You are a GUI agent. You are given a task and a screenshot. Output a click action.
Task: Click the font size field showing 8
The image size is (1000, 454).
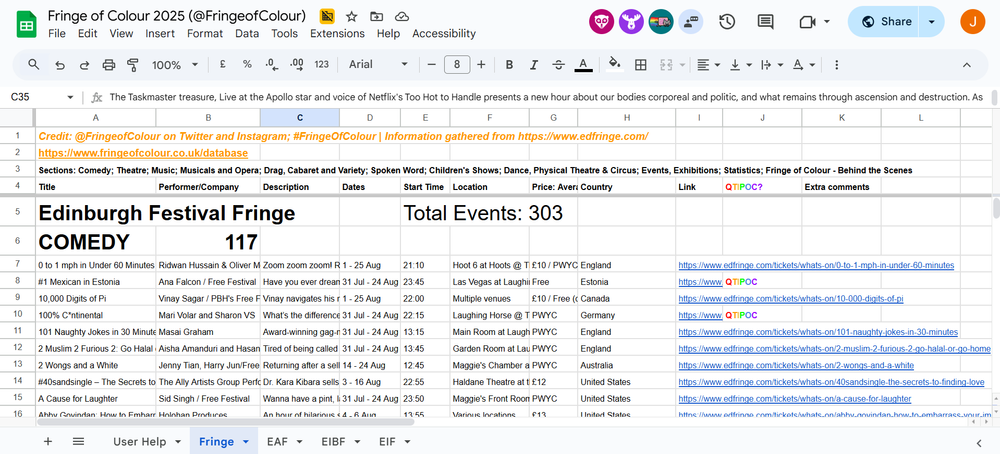coord(457,64)
